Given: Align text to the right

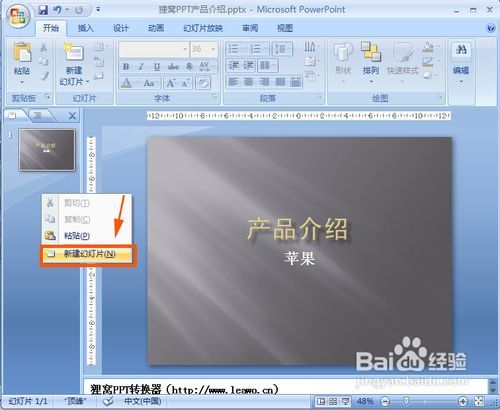Looking at the screenshot, I should (x=264, y=82).
